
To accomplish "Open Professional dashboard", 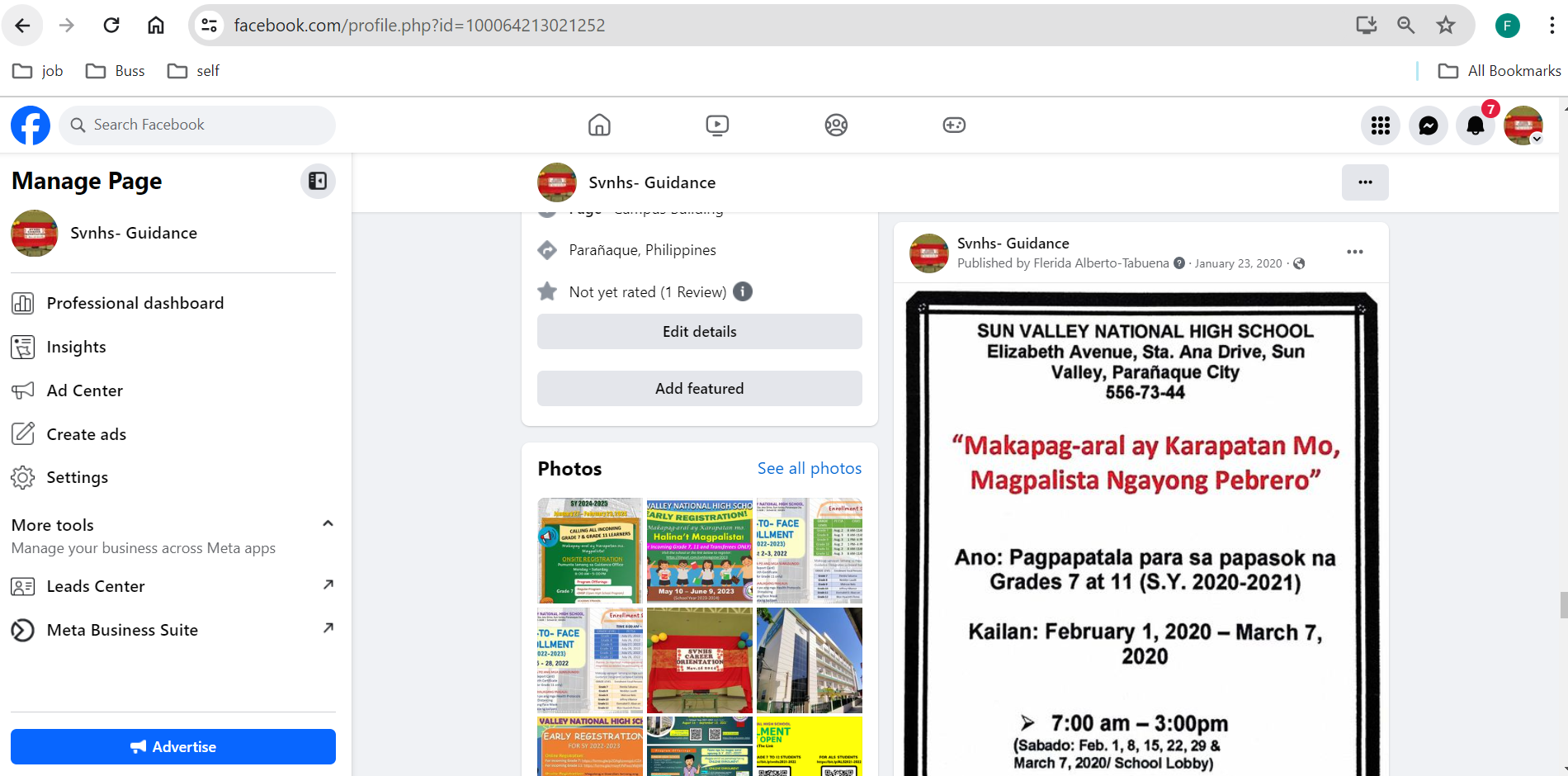I will pyautogui.click(x=173, y=303).
